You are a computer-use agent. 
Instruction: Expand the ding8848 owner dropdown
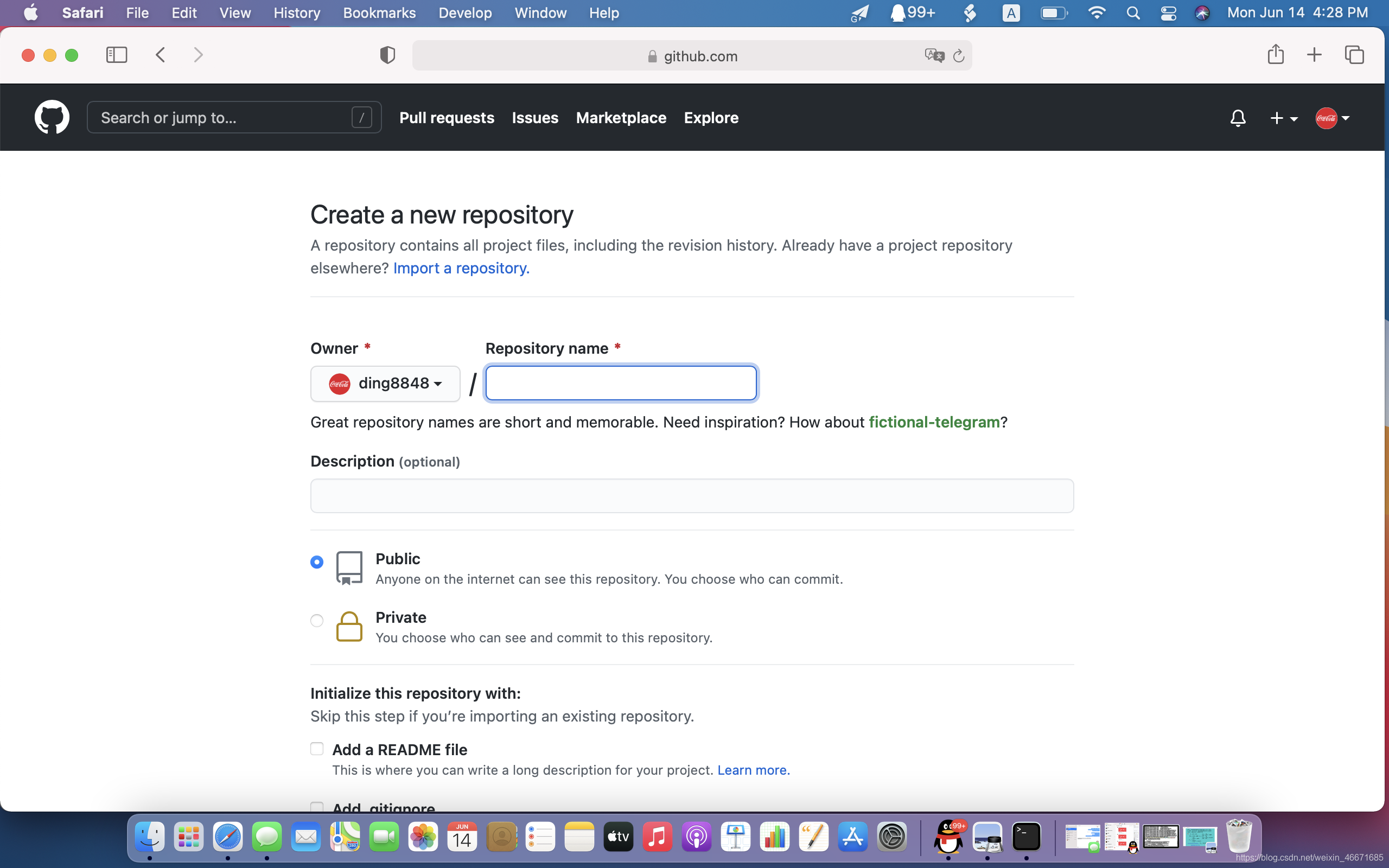click(384, 383)
